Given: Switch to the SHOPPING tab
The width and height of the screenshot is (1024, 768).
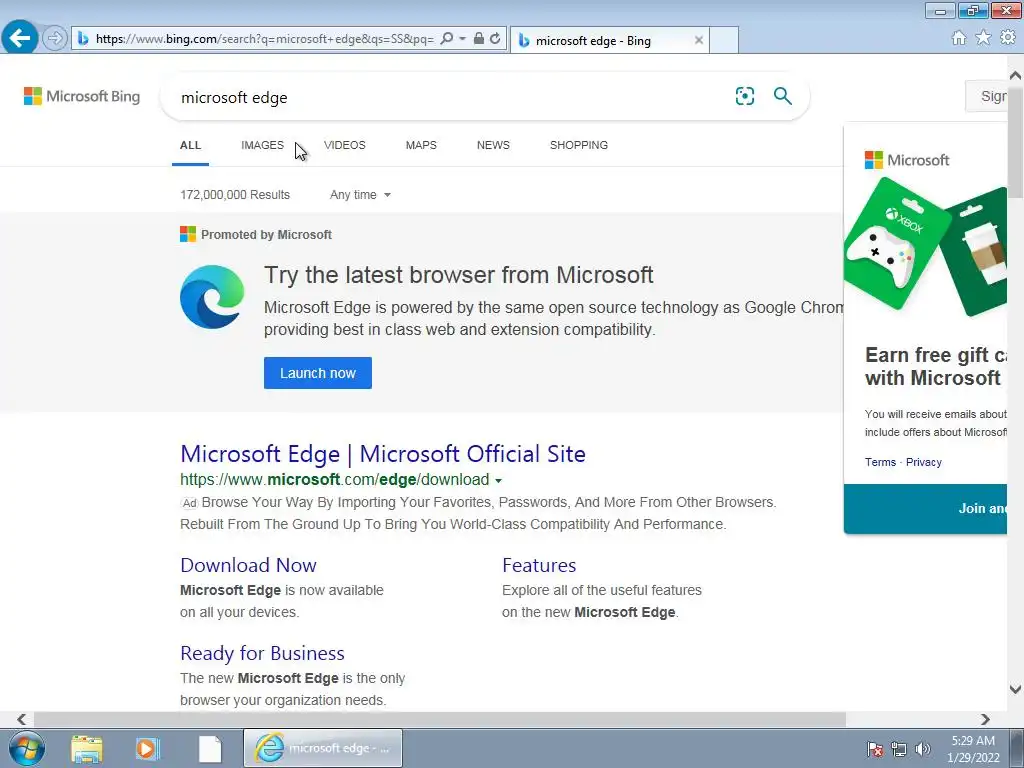Looking at the screenshot, I should pos(579,145).
